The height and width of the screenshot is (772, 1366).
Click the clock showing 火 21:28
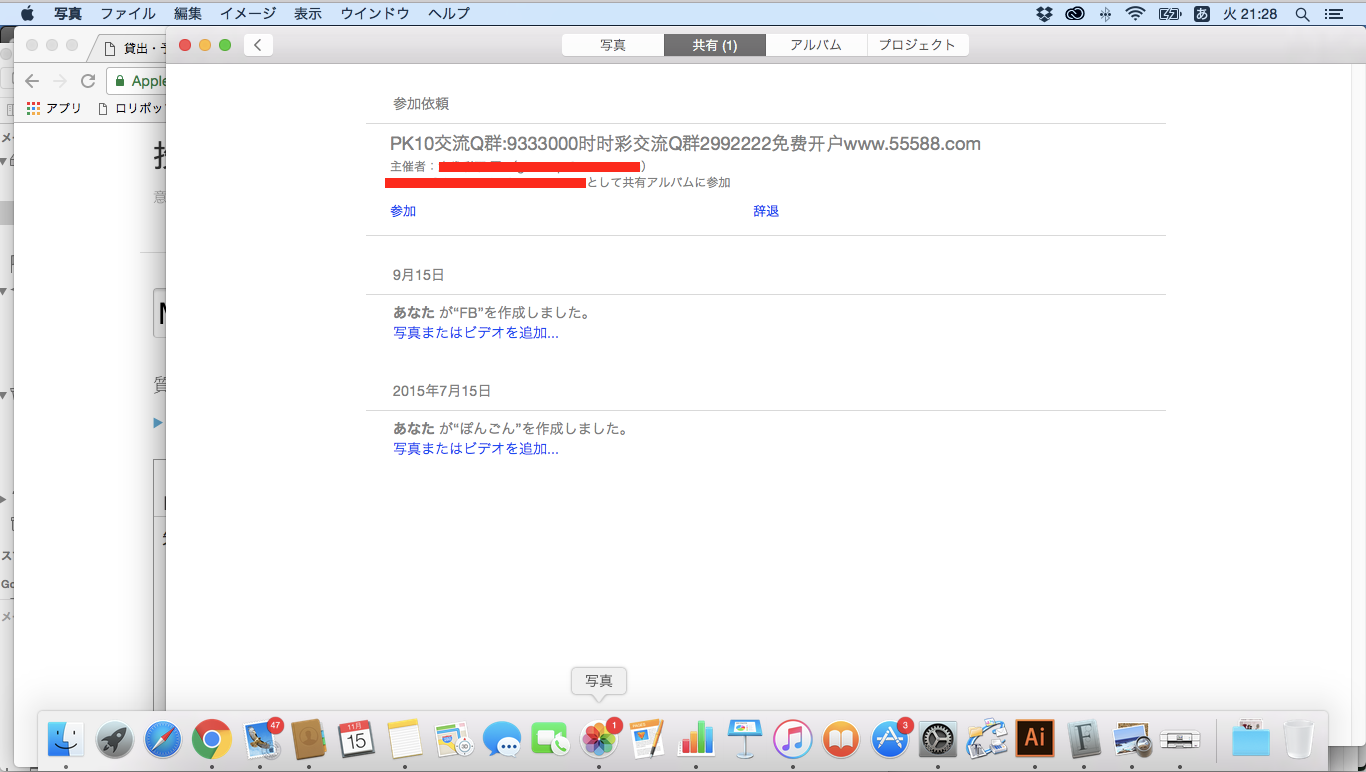[x=1250, y=14]
